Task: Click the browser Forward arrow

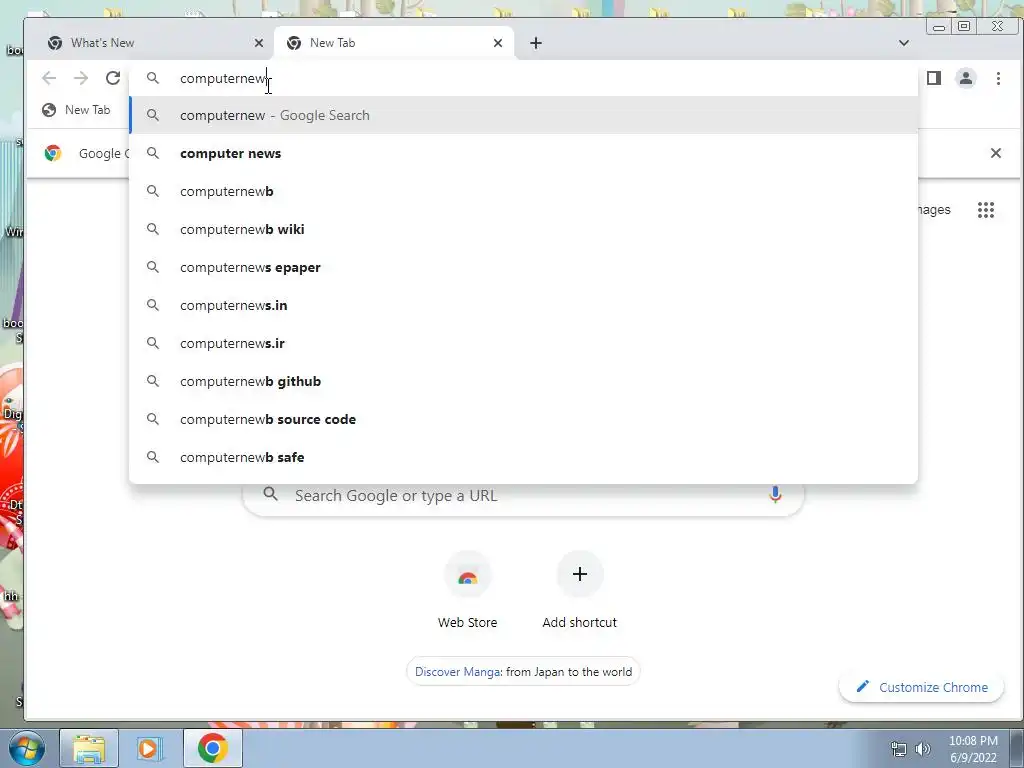Action: [81, 78]
